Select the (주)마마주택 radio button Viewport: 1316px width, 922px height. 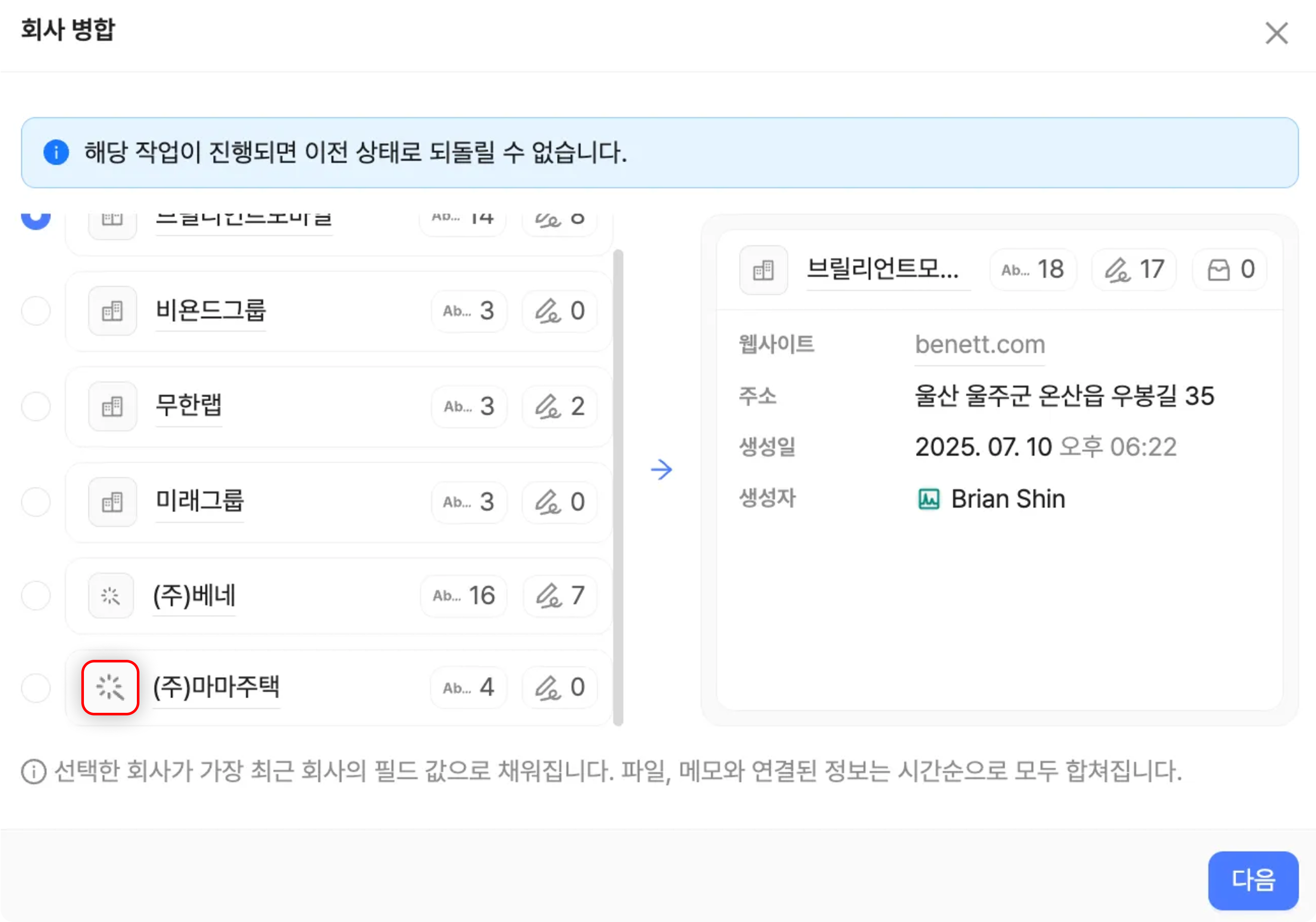pyautogui.click(x=36, y=687)
